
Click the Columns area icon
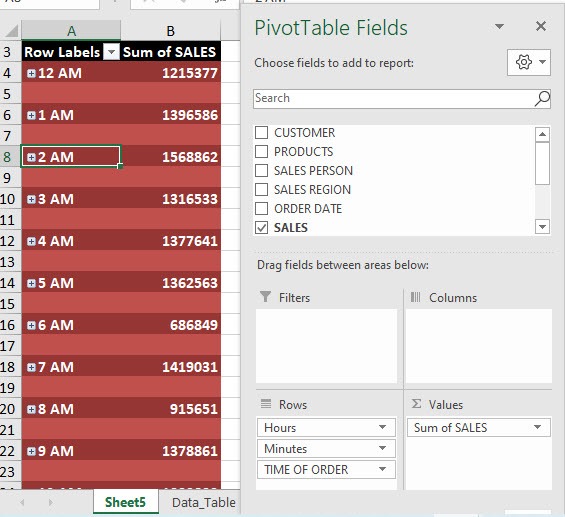pyautogui.click(x=415, y=297)
